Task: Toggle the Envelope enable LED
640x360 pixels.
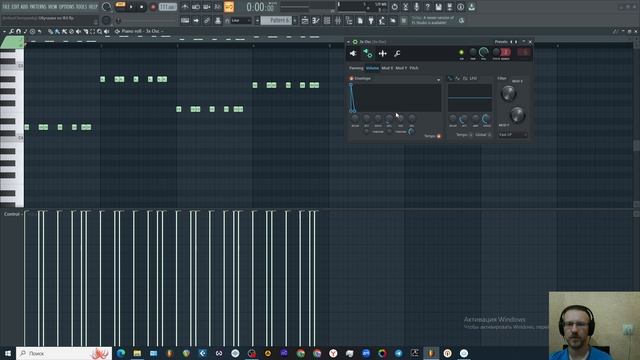Action: (x=351, y=78)
